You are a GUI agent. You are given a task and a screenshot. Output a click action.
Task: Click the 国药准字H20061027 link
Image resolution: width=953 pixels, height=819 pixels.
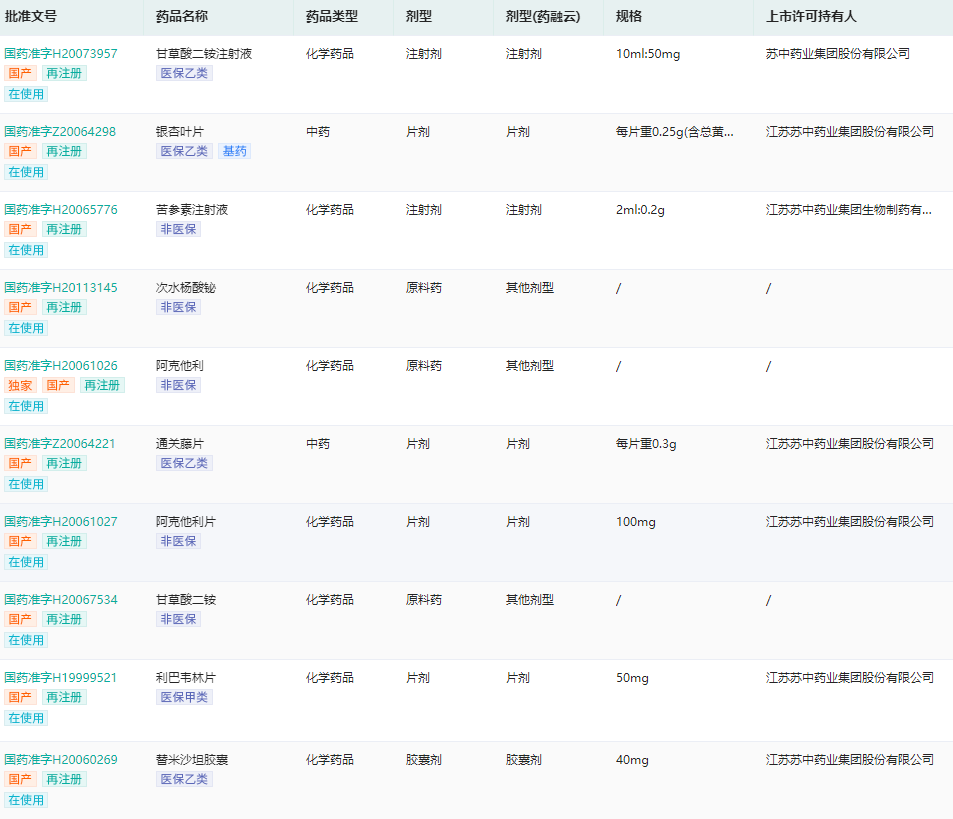coord(61,521)
